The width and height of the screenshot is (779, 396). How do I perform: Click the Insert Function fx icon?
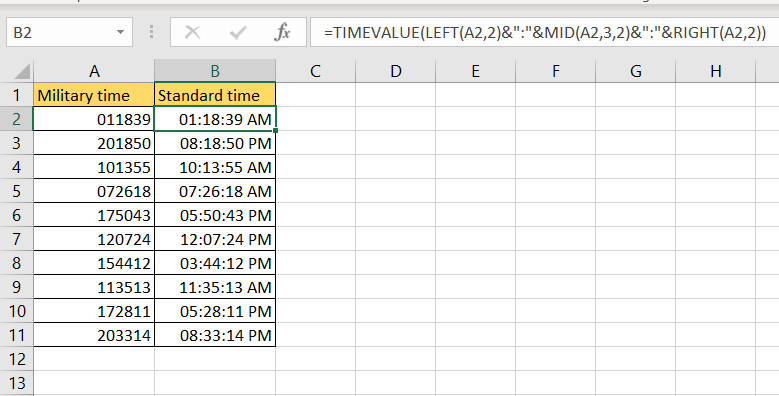[282, 33]
